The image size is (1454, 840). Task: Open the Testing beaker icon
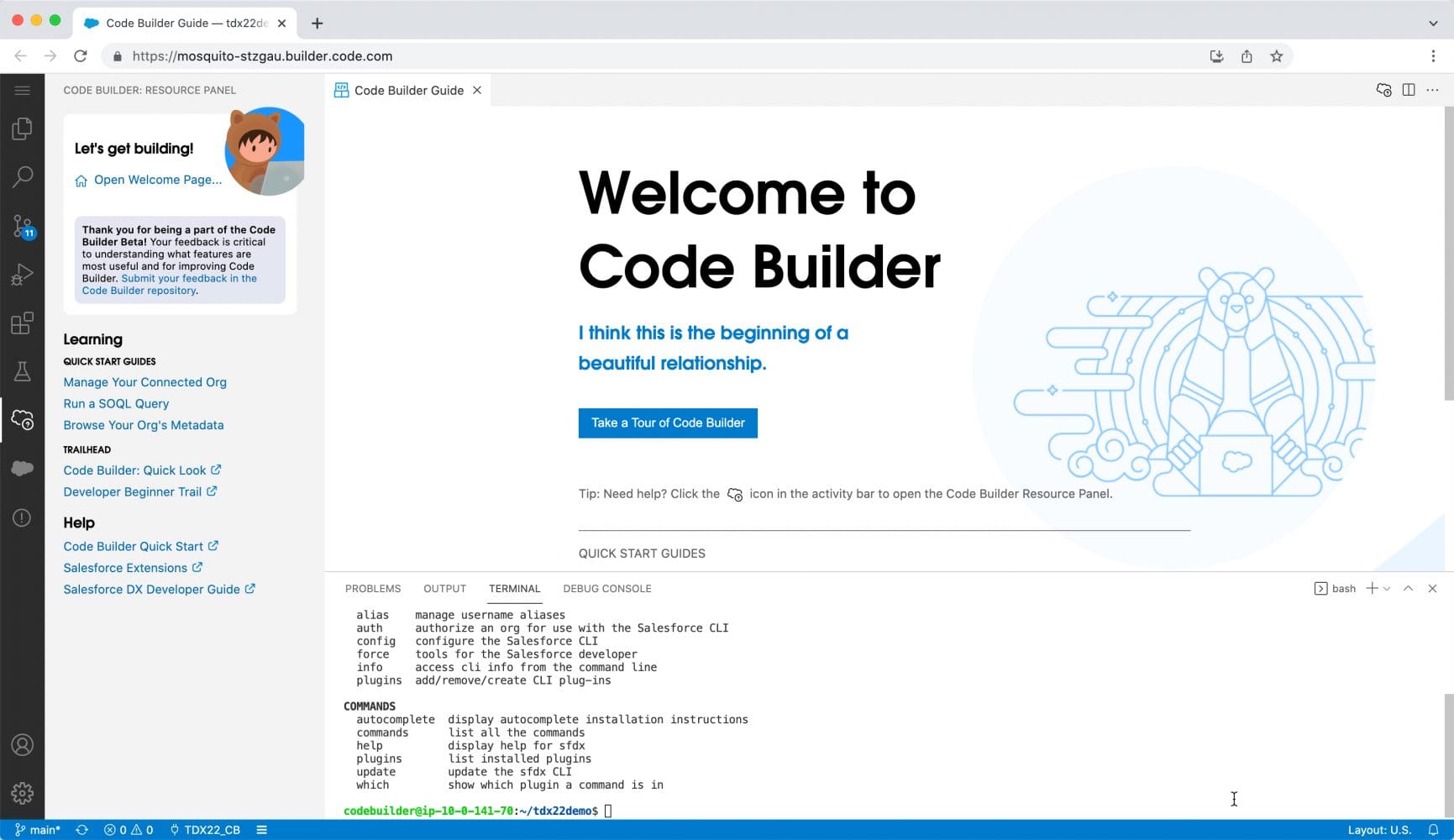23,371
